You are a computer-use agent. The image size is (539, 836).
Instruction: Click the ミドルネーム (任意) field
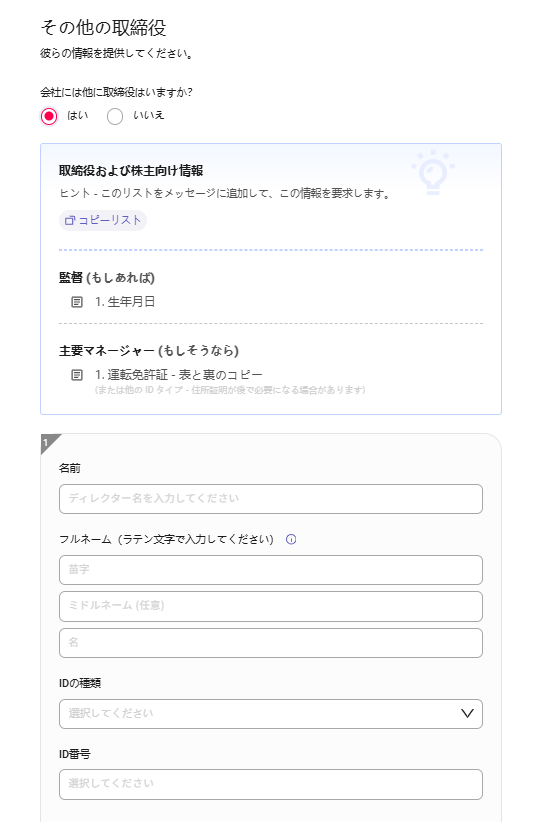pyautogui.click(x=271, y=606)
